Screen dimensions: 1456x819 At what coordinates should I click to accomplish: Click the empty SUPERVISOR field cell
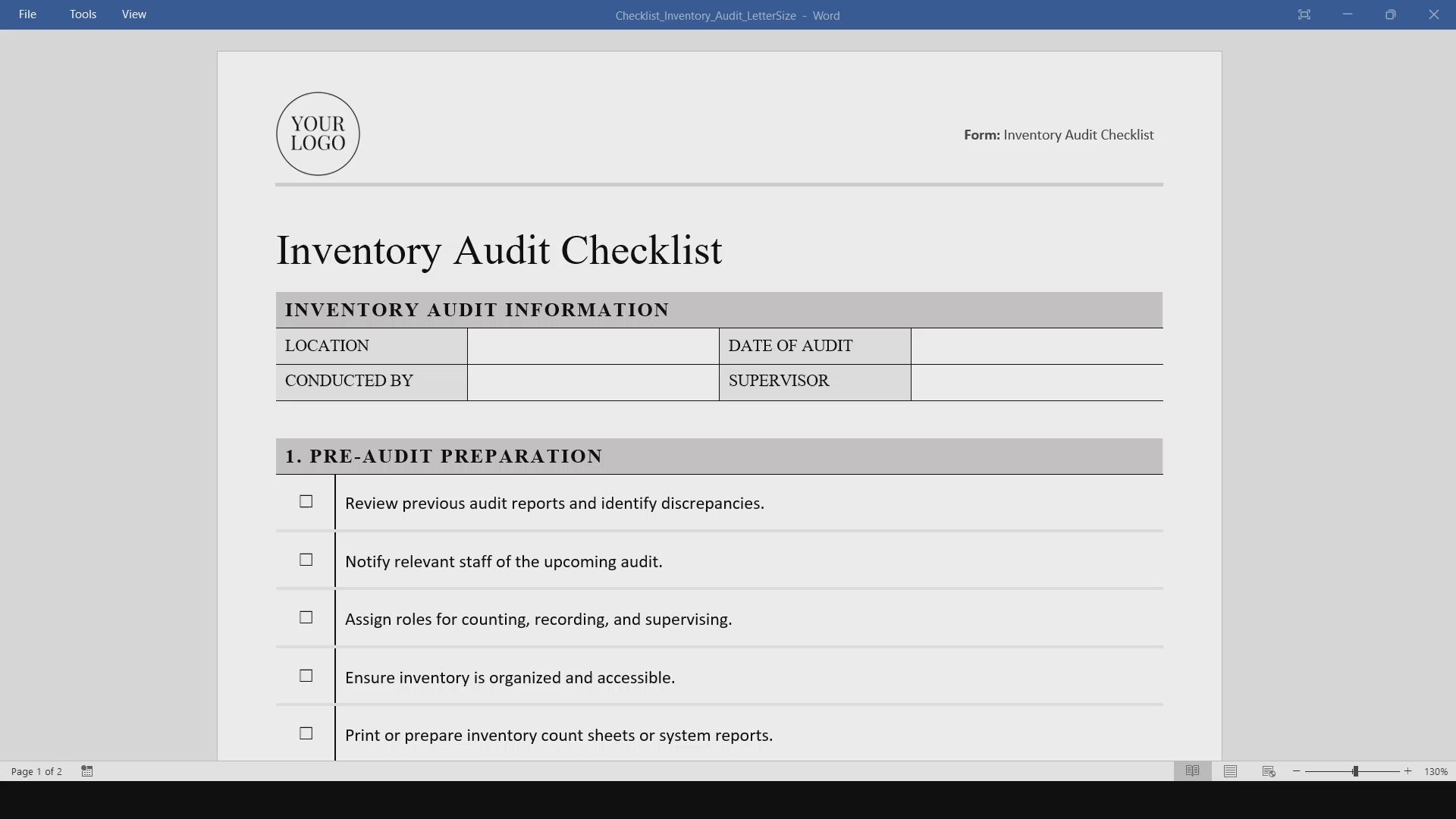coord(1036,381)
